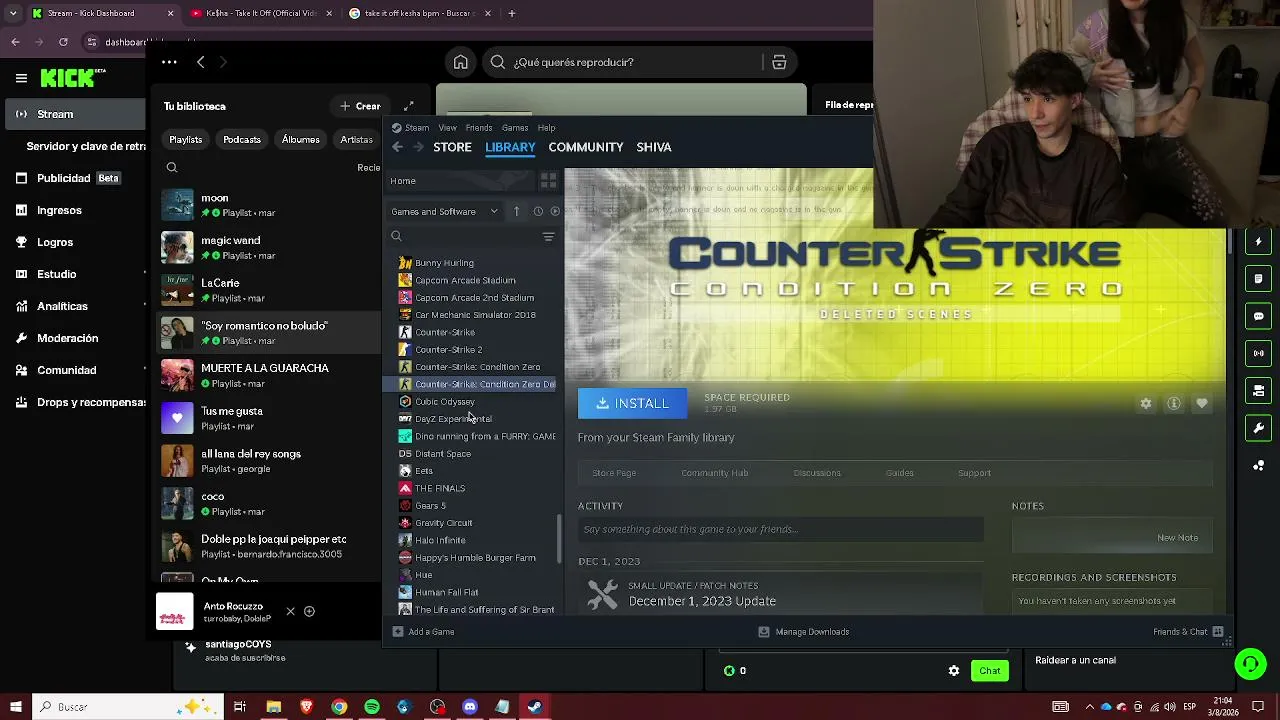Open Ingresos in the Kick sidebar
Viewport: 1280px width, 720px height.
[60, 210]
